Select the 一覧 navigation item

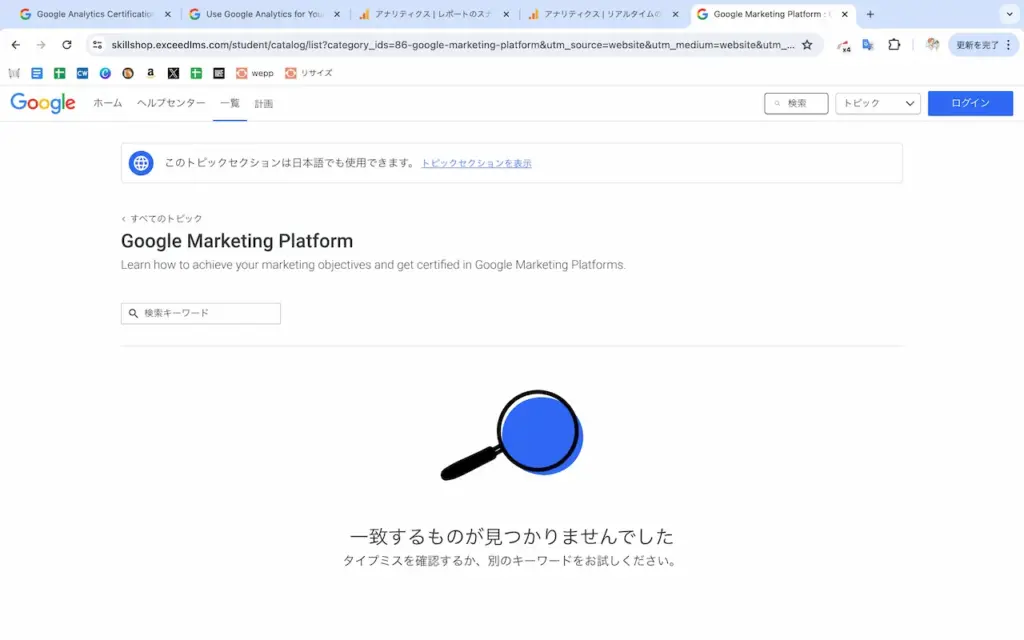coord(230,103)
